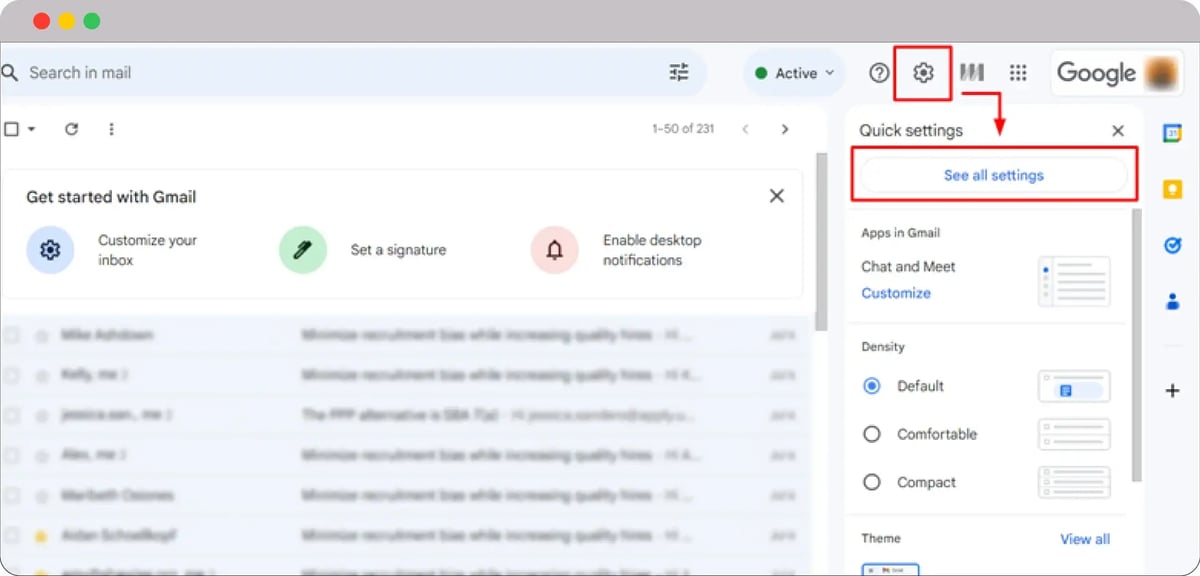
Task: Expand the Active status dropdown
Action: [x=795, y=73]
